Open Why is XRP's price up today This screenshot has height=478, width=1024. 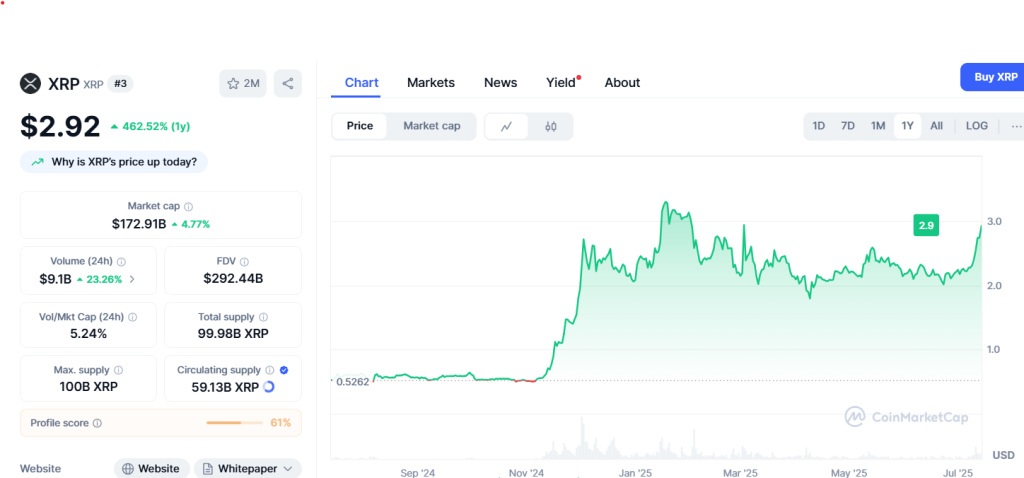pyautogui.click(x=114, y=162)
